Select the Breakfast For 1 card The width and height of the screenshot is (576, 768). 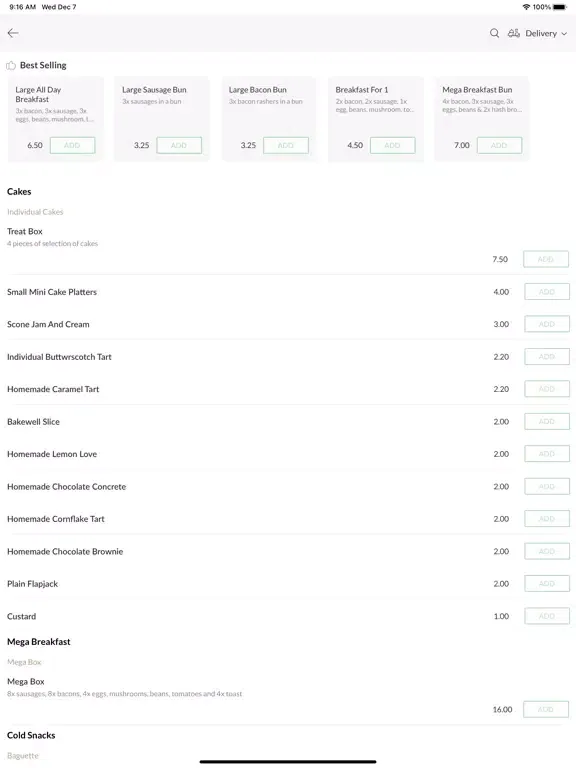[376, 119]
